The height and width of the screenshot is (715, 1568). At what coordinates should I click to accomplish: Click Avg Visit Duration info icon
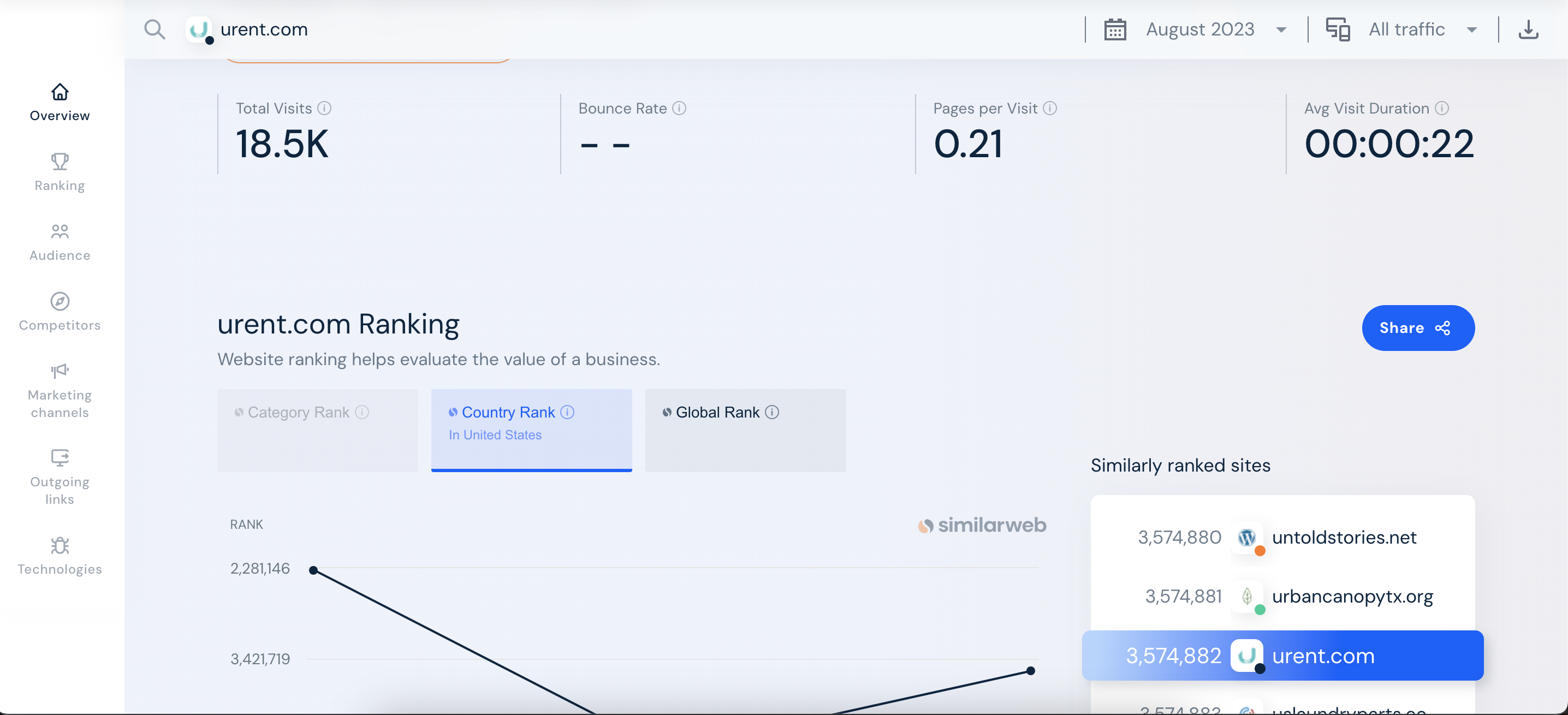pyautogui.click(x=1441, y=108)
